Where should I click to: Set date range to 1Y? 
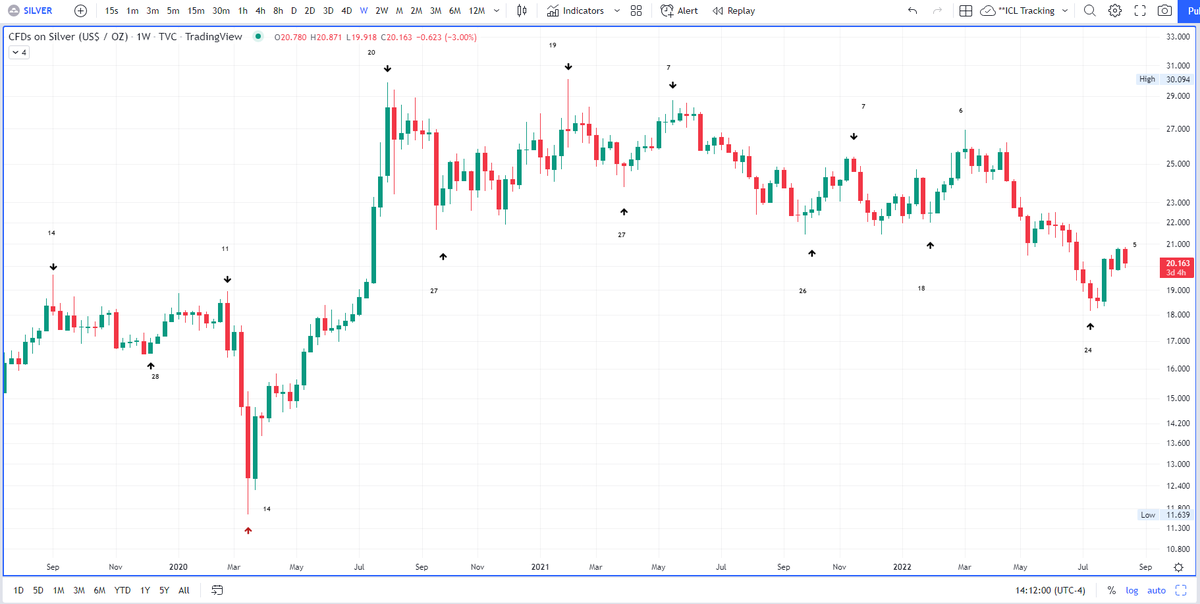pyautogui.click(x=146, y=590)
